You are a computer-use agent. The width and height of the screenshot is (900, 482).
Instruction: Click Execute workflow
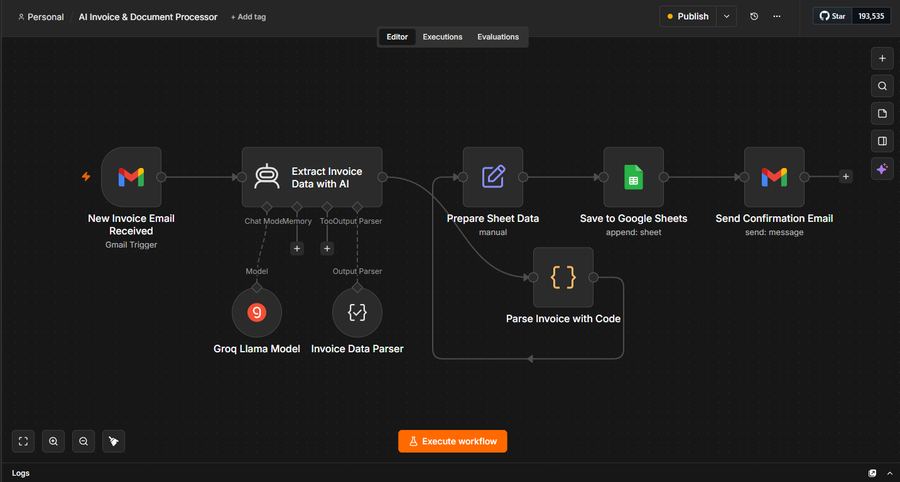(x=452, y=441)
